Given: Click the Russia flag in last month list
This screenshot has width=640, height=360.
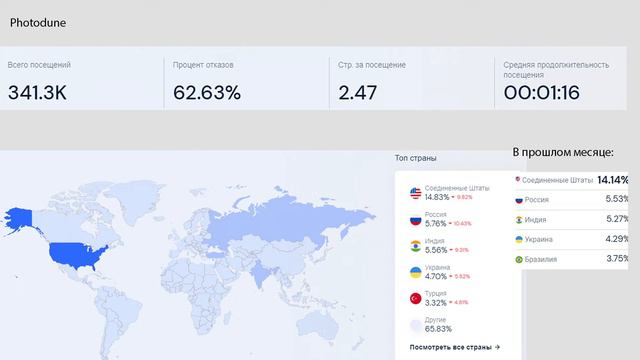Looking at the screenshot, I should (x=519, y=200).
